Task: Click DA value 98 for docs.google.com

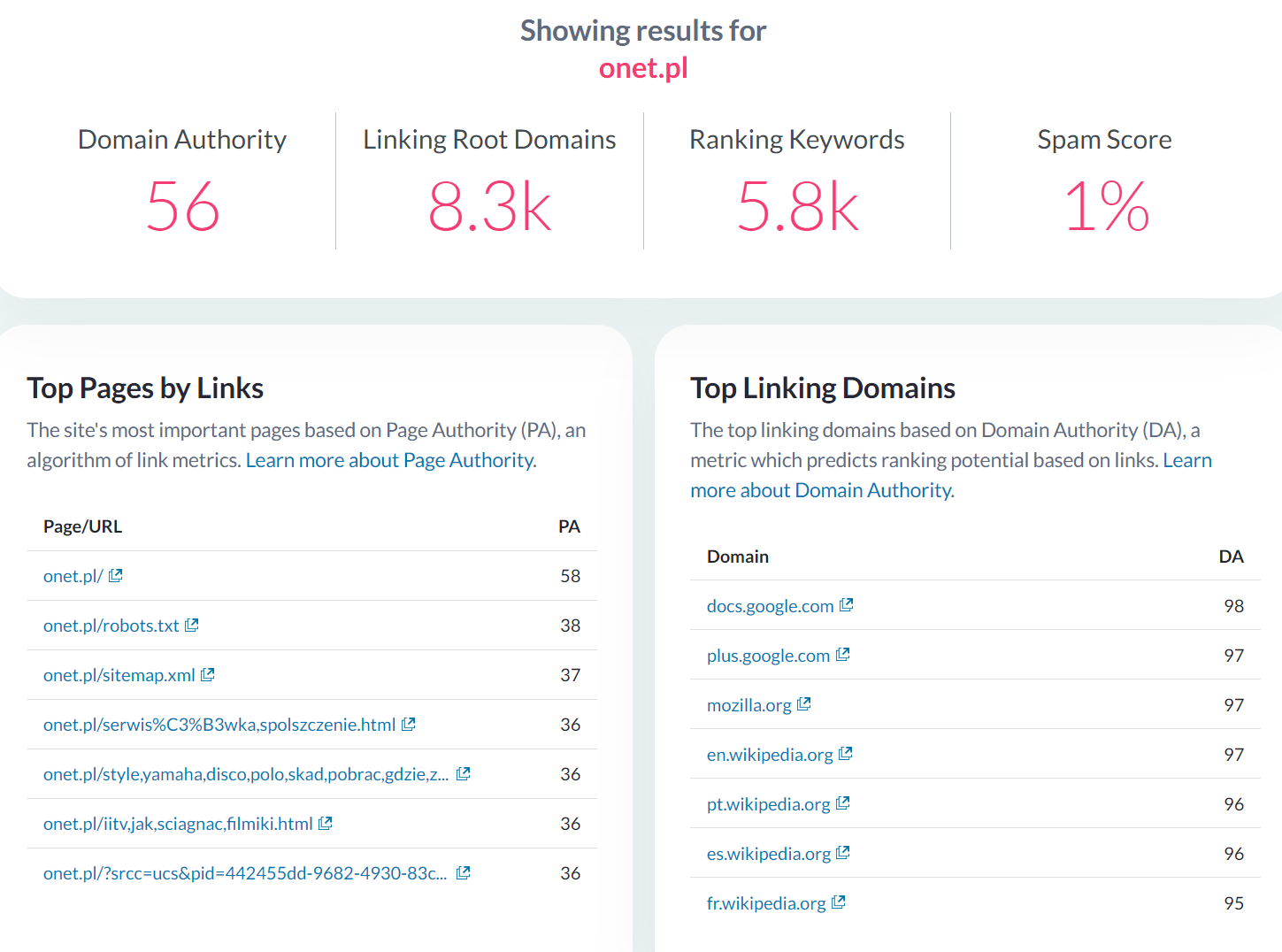Action: pos(1233,606)
